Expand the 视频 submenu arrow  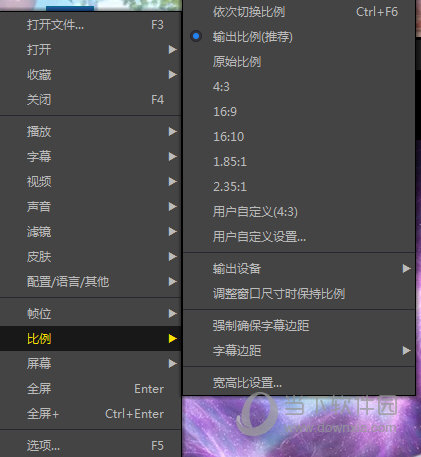point(172,182)
